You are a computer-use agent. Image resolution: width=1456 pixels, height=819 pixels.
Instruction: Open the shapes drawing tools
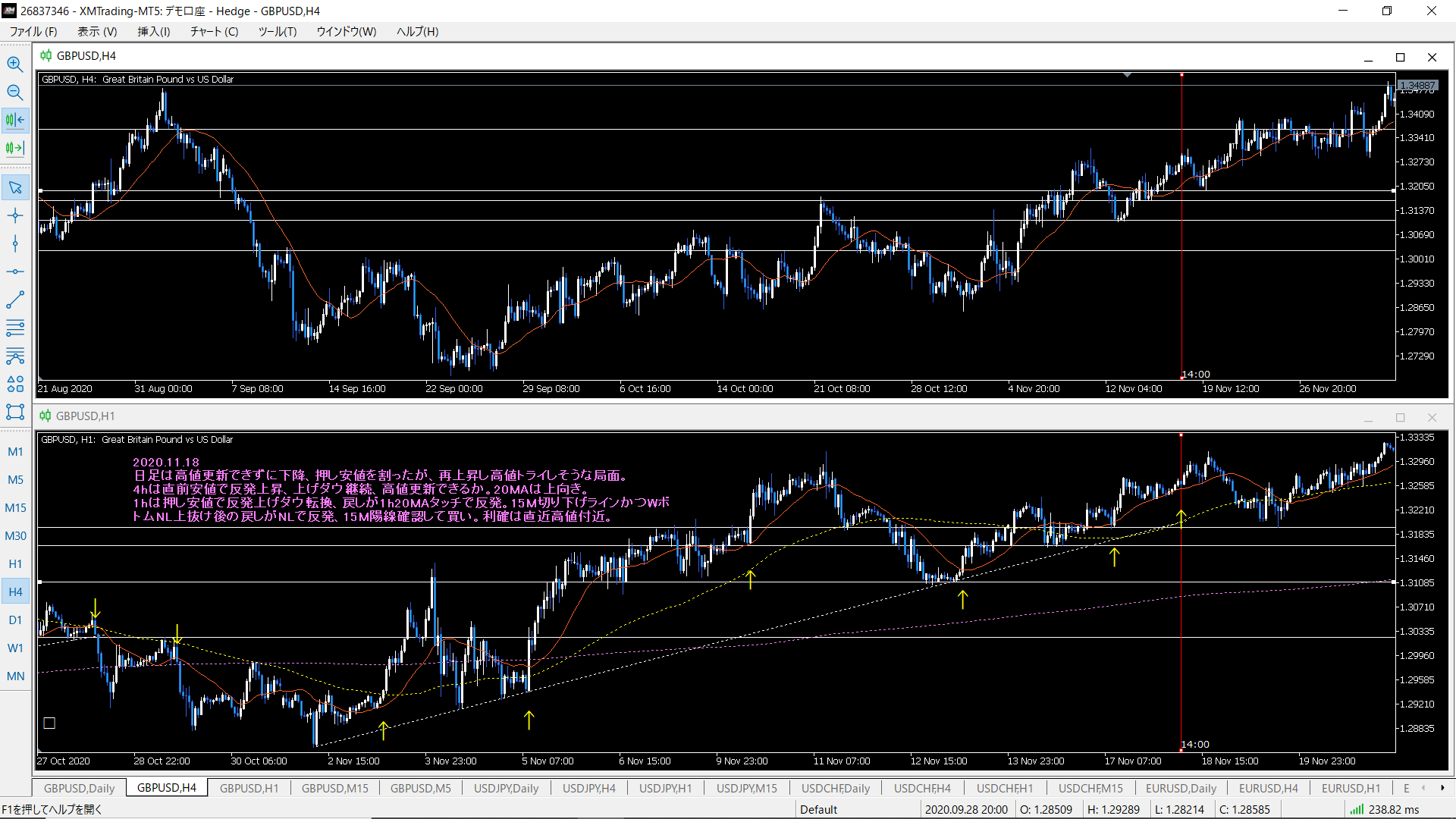pyautogui.click(x=15, y=384)
